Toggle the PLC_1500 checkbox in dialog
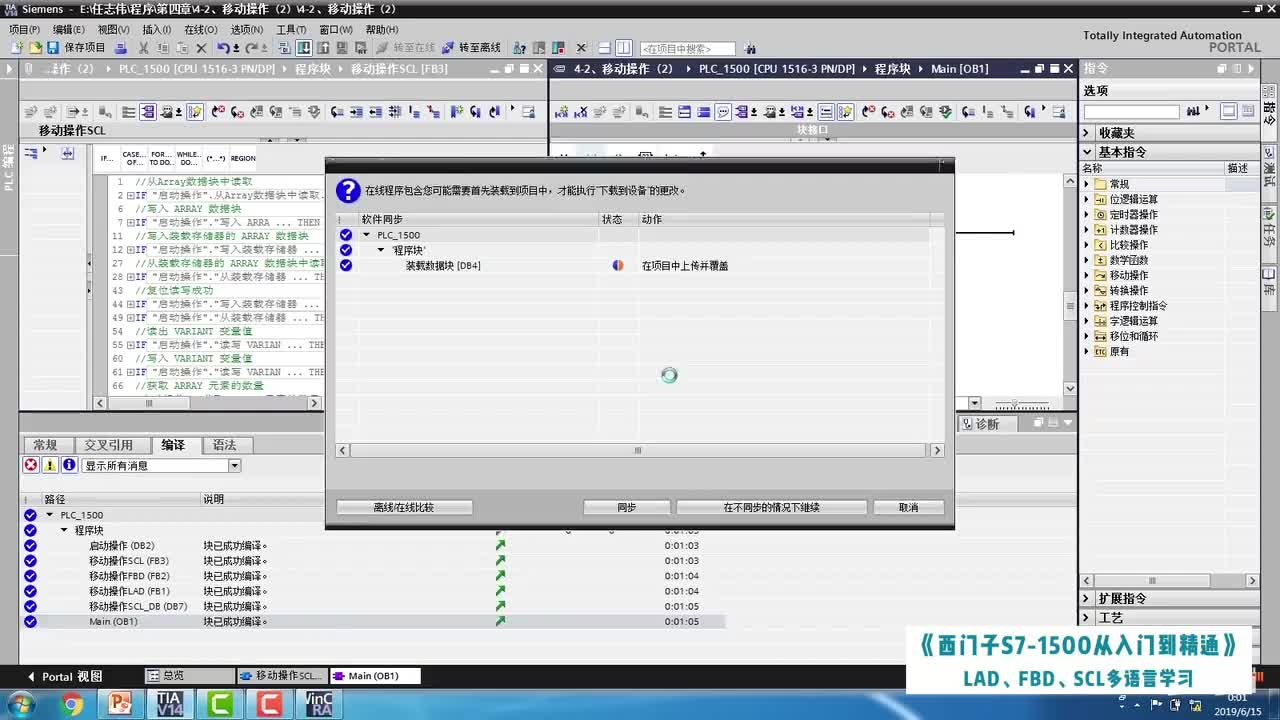 [x=346, y=235]
